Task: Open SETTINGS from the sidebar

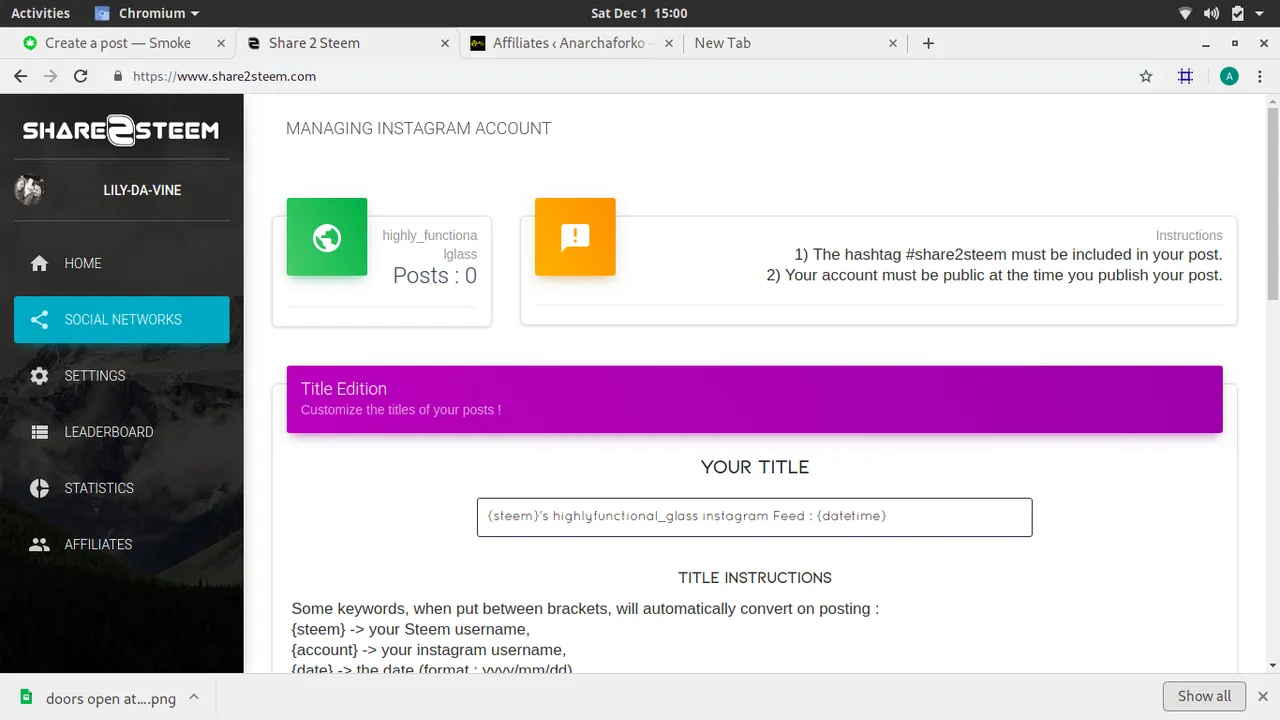Action: 121,376
